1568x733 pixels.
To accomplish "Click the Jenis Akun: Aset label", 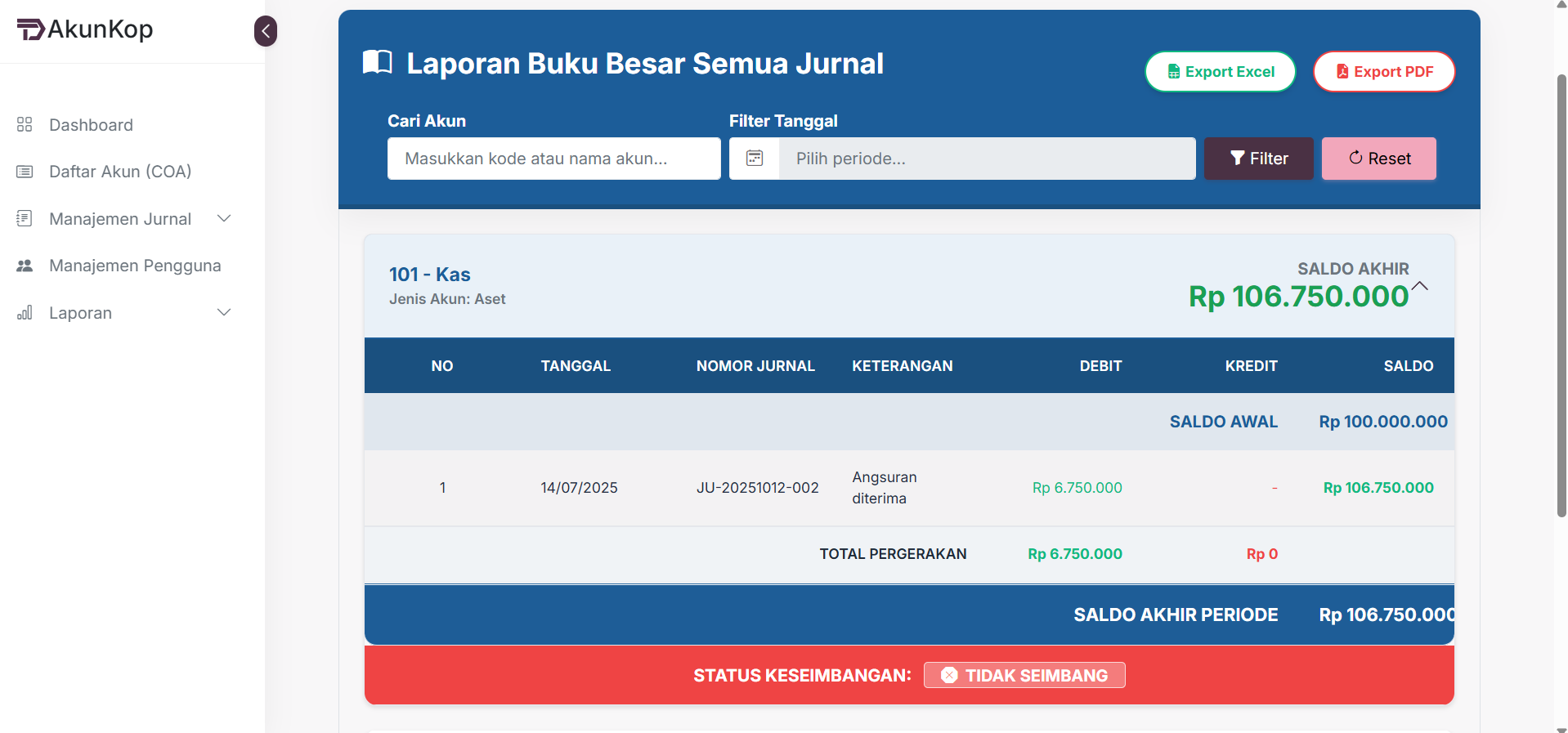I will (x=447, y=299).
